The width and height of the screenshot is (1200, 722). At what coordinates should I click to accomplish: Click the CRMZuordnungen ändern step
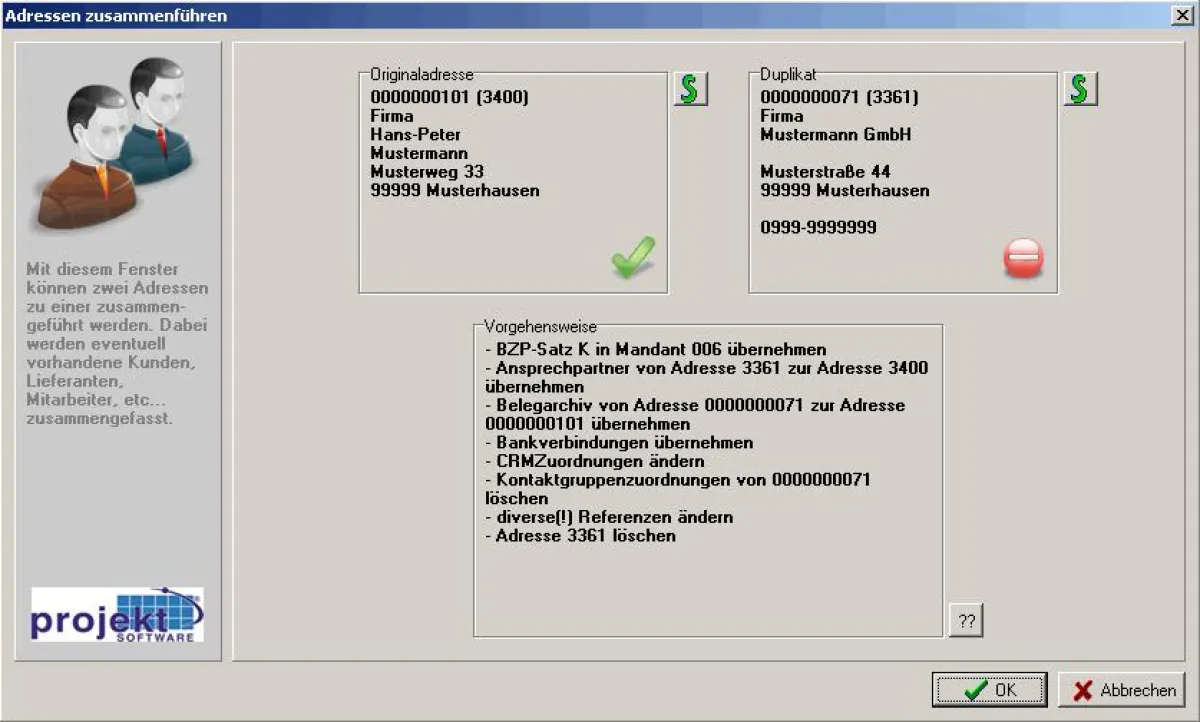coord(594,461)
